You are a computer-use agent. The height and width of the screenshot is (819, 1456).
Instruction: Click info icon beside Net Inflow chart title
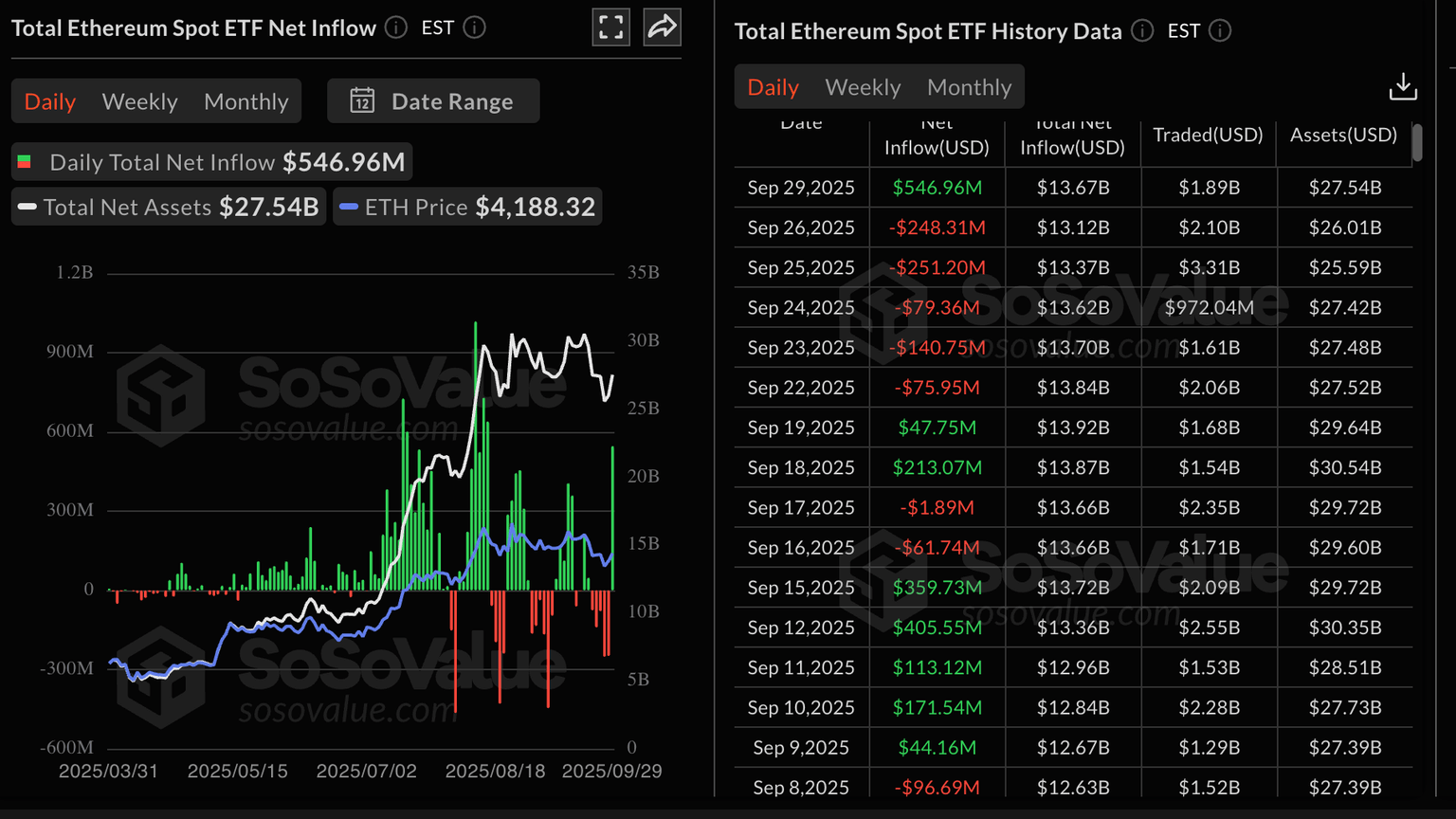point(396,28)
